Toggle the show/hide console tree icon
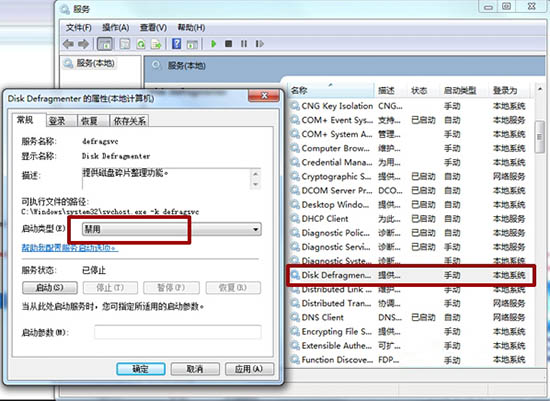 click(x=105, y=44)
